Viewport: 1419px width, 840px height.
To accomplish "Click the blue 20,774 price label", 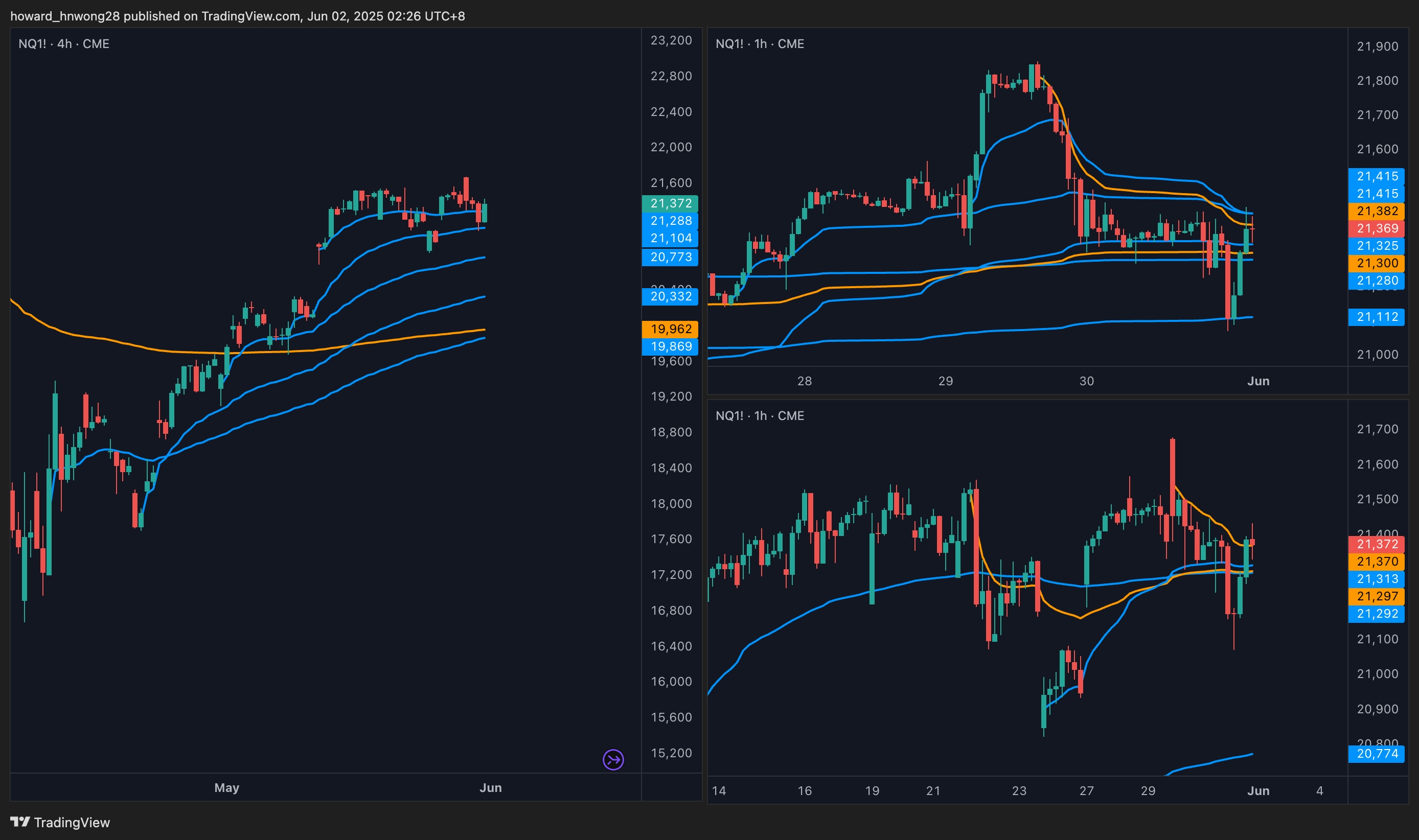I will pos(1377,754).
